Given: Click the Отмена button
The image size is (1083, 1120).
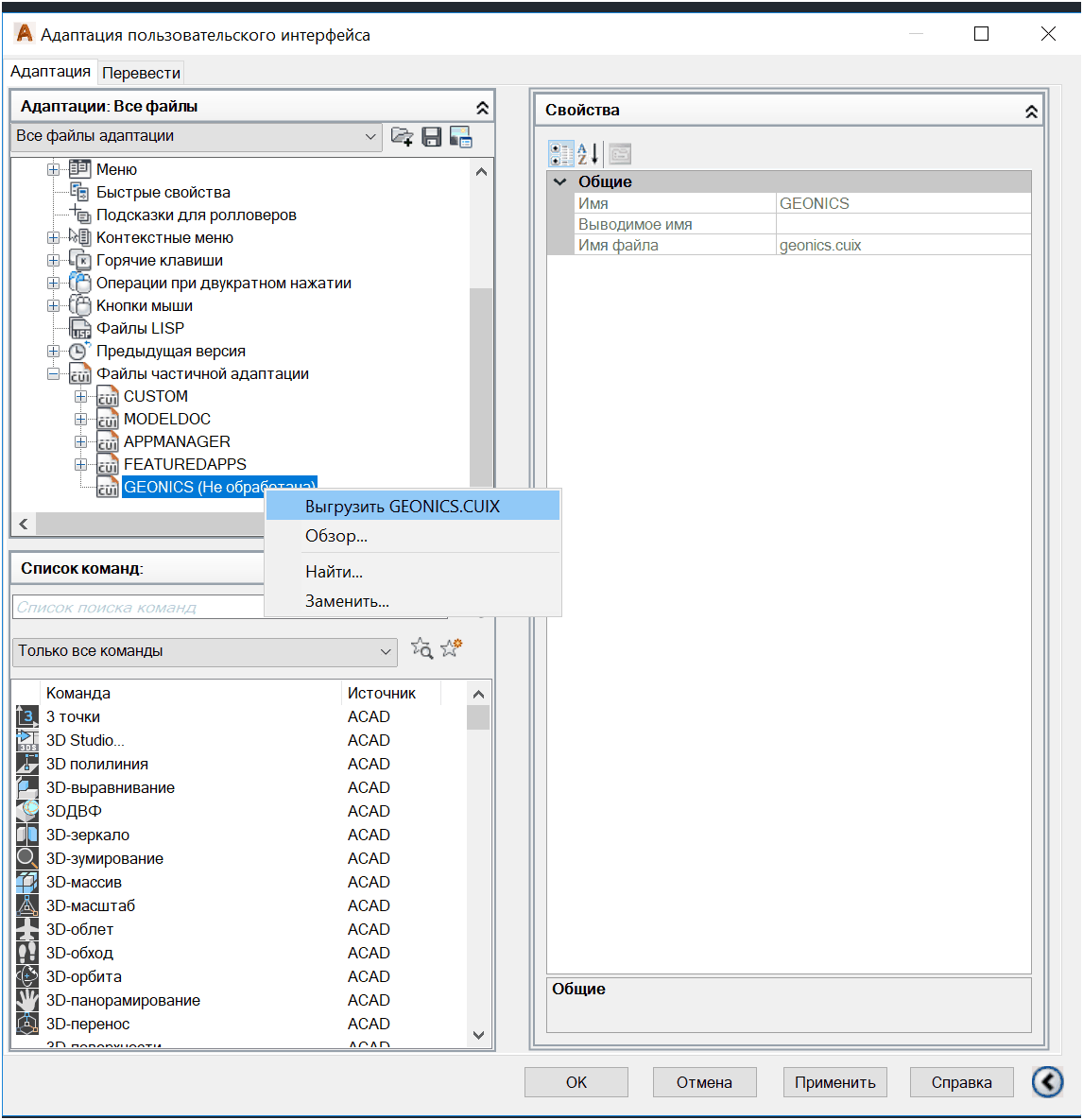Looking at the screenshot, I should pyautogui.click(x=704, y=1082).
